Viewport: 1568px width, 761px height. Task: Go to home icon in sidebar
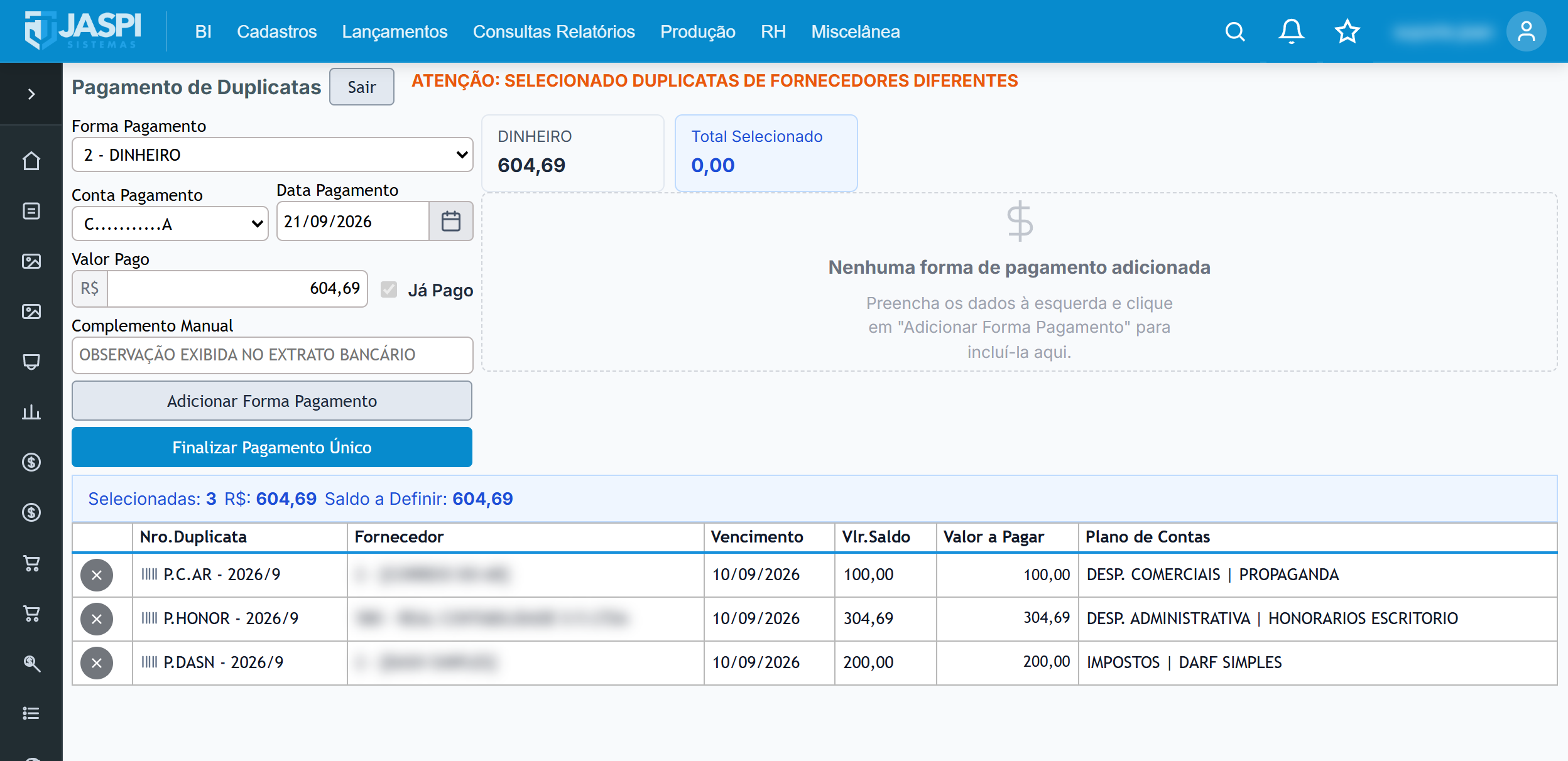(31, 161)
